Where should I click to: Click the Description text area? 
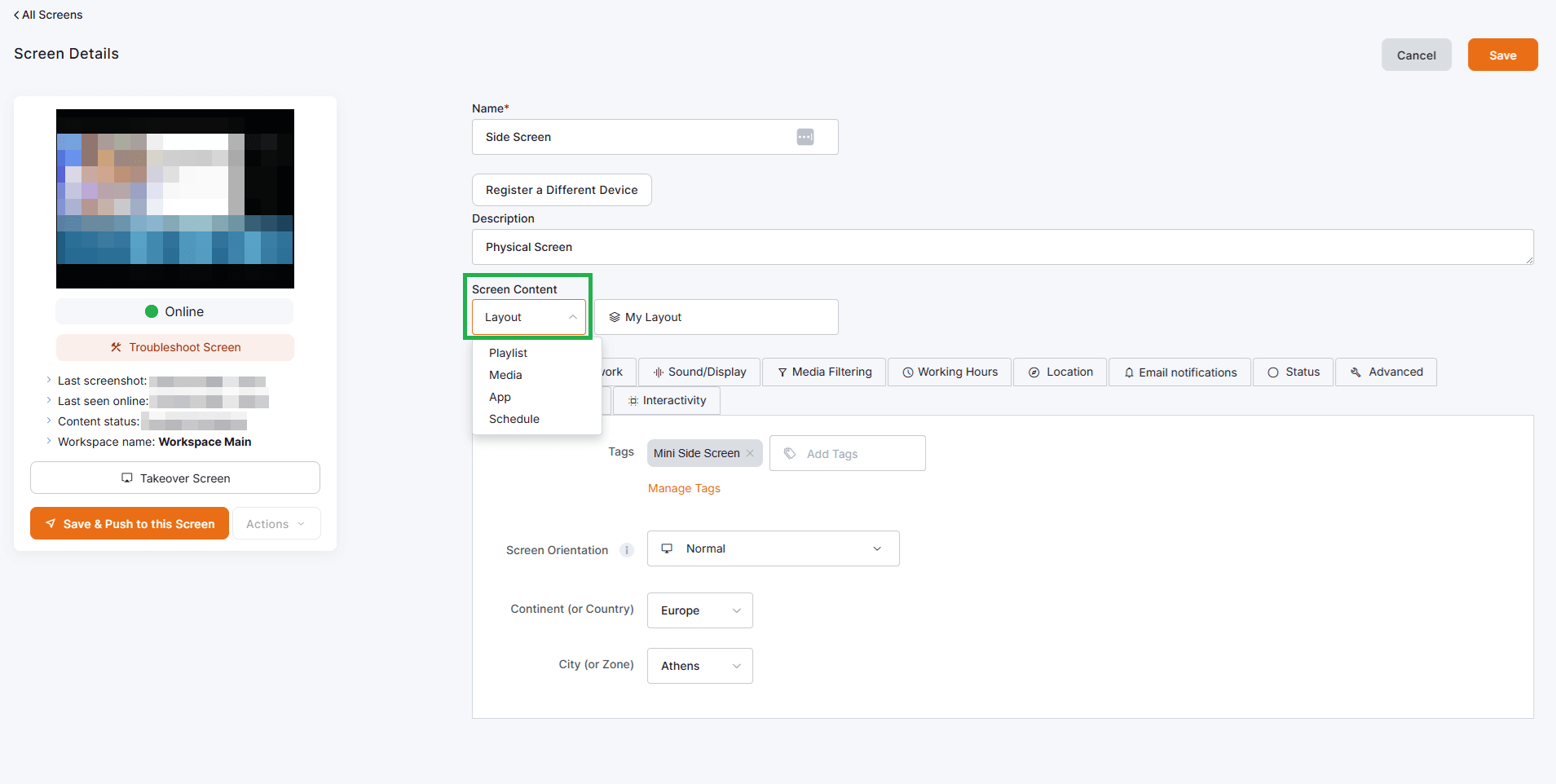point(1003,247)
